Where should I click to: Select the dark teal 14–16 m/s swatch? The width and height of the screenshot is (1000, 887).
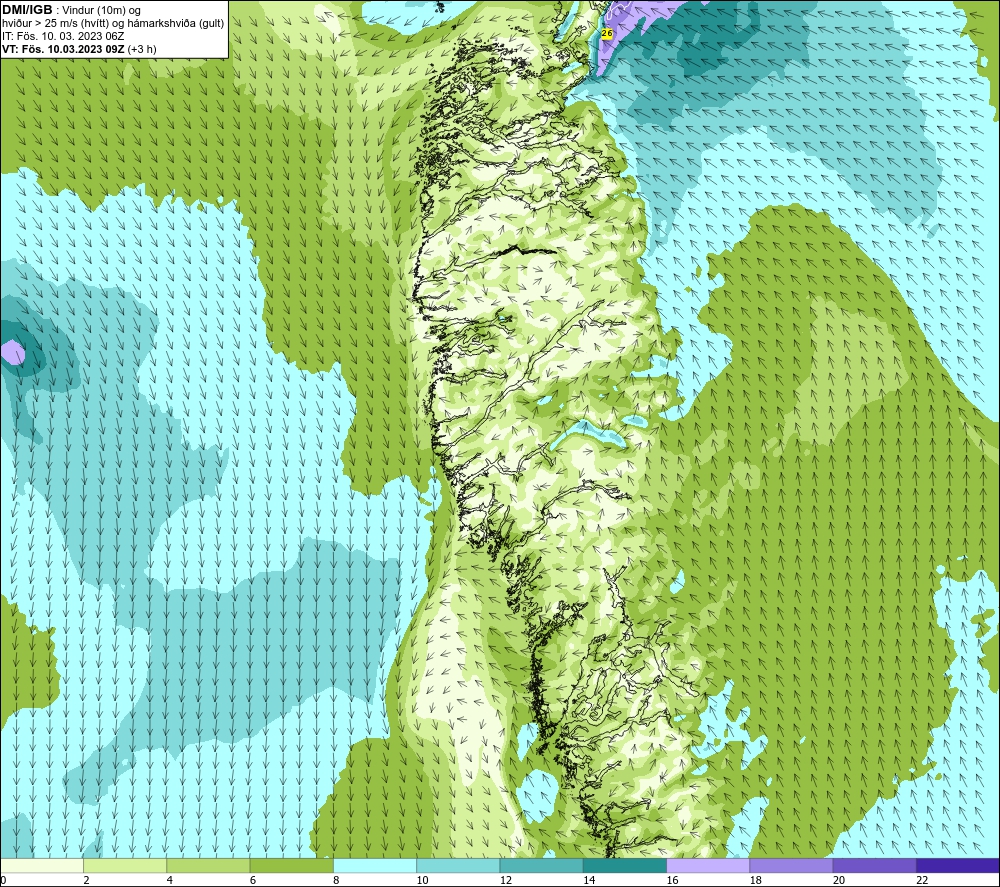625,865
